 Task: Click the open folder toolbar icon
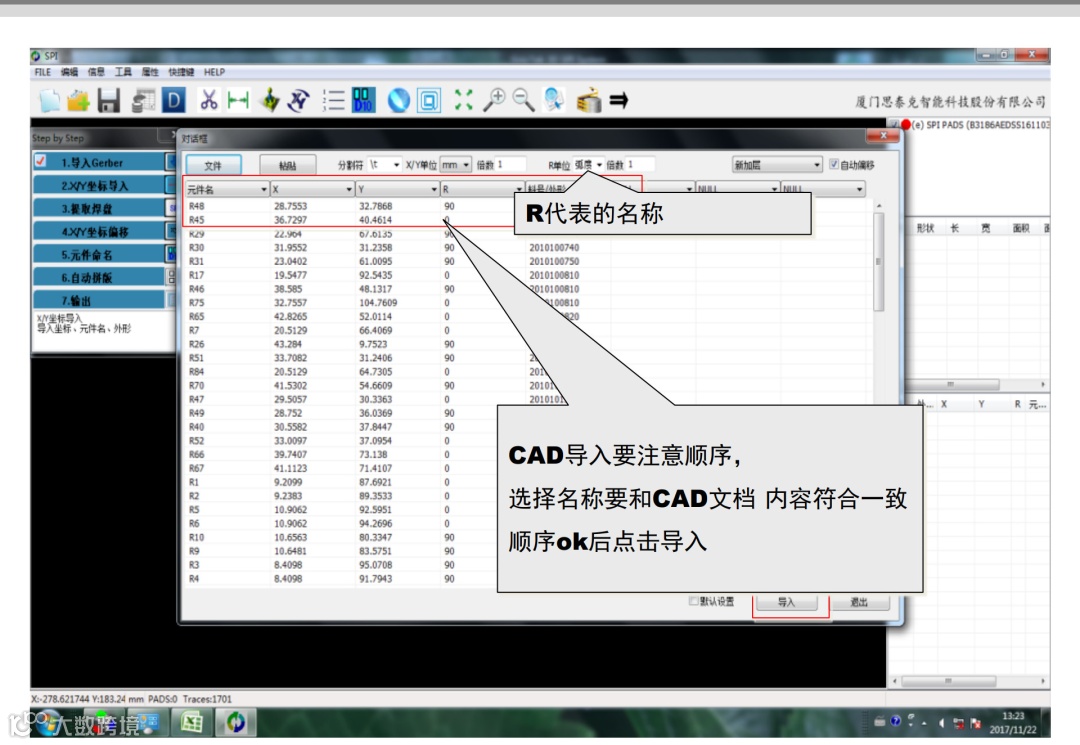pyautogui.click(x=79, y=101)
